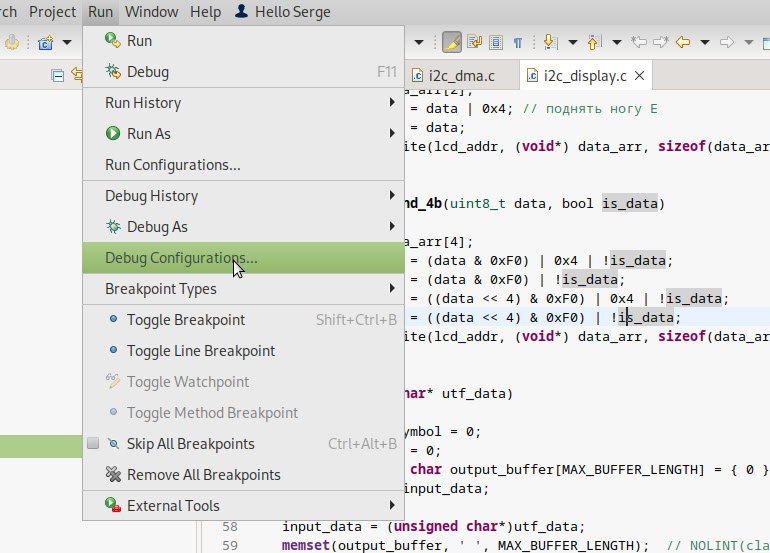Click the code line 58 number

(230, 526)
